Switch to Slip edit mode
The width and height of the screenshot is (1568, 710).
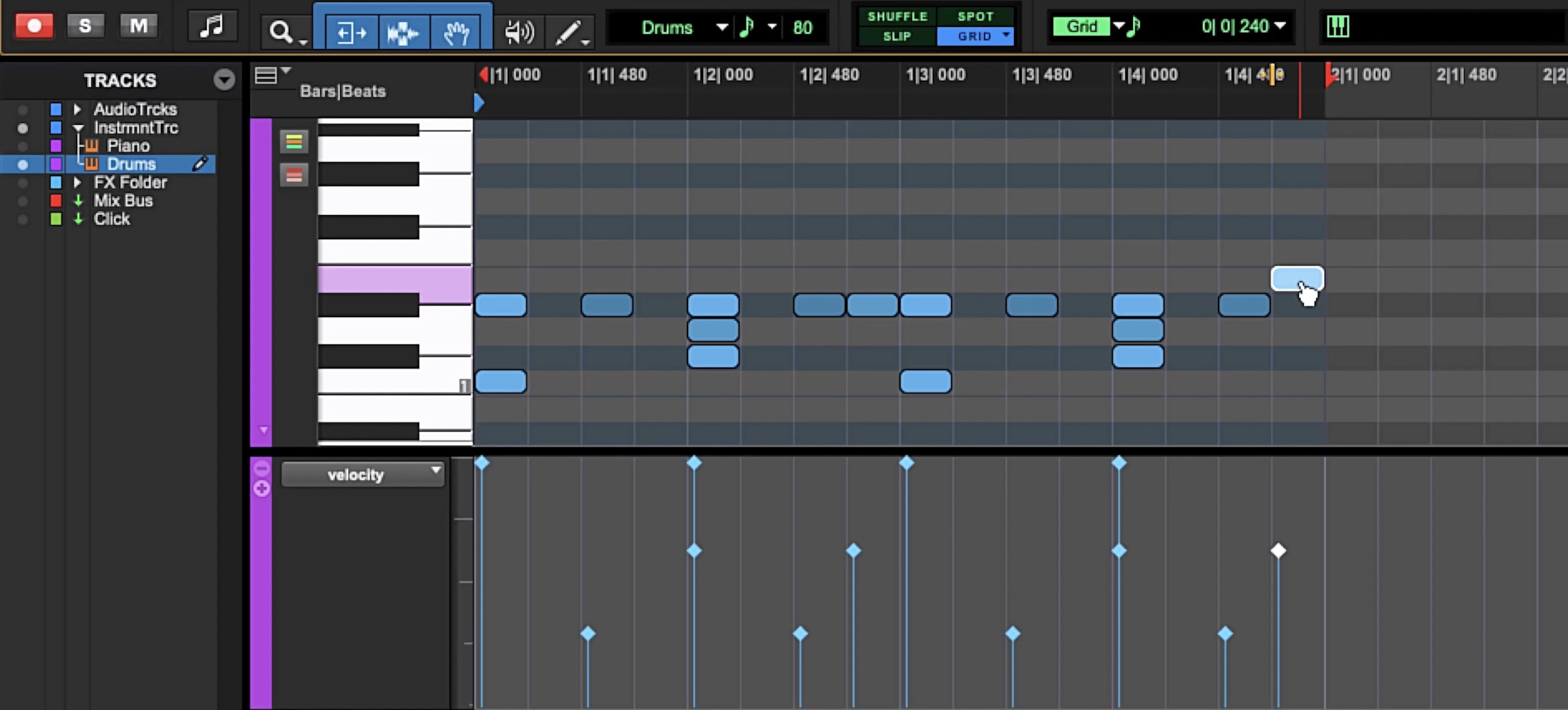[x=897, y=37]
